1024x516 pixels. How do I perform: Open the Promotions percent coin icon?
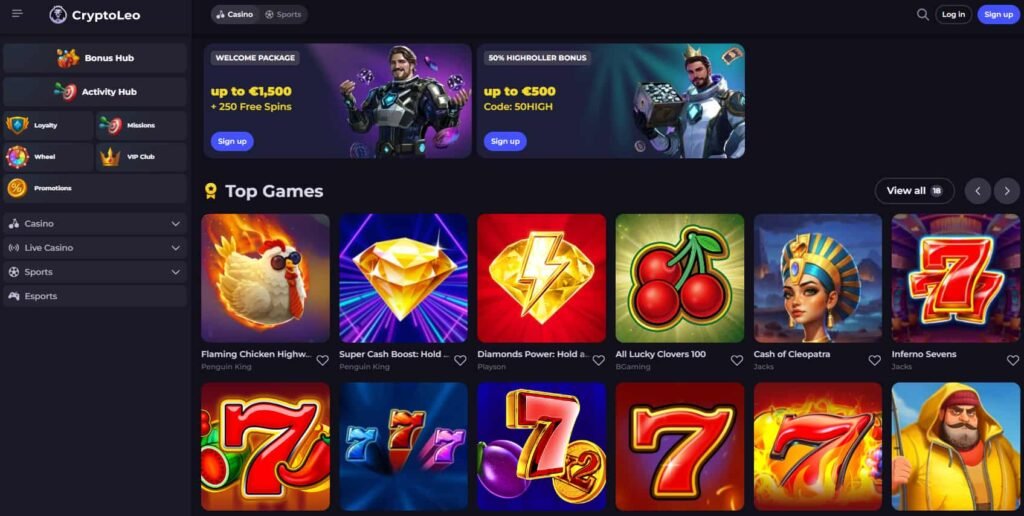pyautogui.click(x=17, y=188)
